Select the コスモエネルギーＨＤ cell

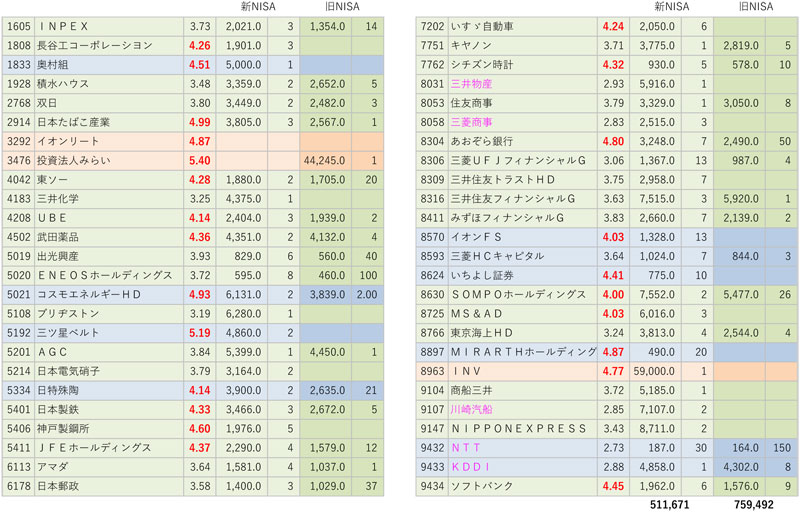[109, 295]
